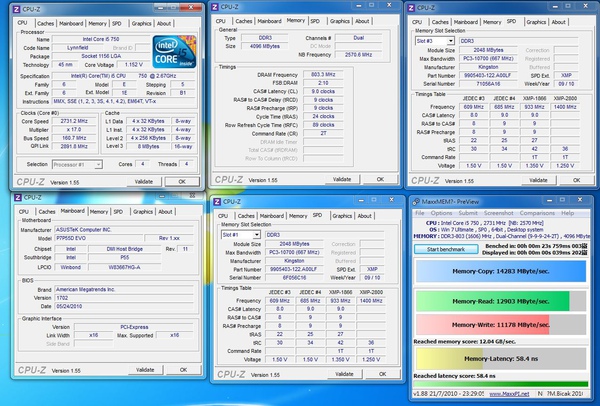Open Slot #1 memory slot dropdown

[256, 235]
